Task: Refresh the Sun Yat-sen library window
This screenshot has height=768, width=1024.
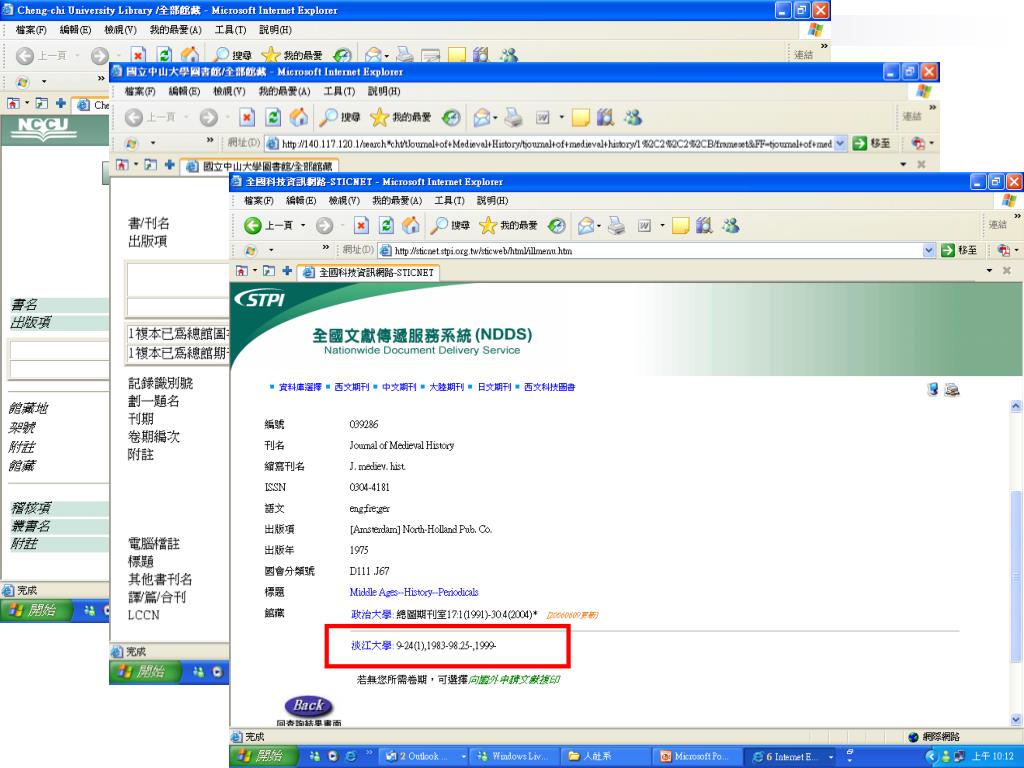Action: tap(273, 118)
